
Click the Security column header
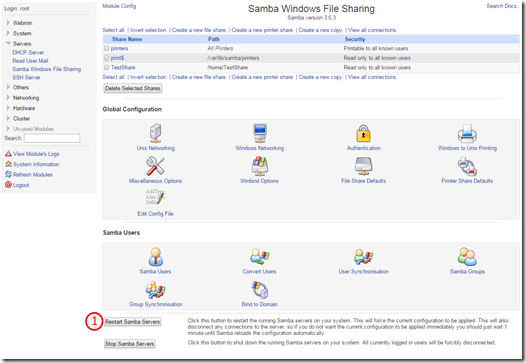click(355, 39)
